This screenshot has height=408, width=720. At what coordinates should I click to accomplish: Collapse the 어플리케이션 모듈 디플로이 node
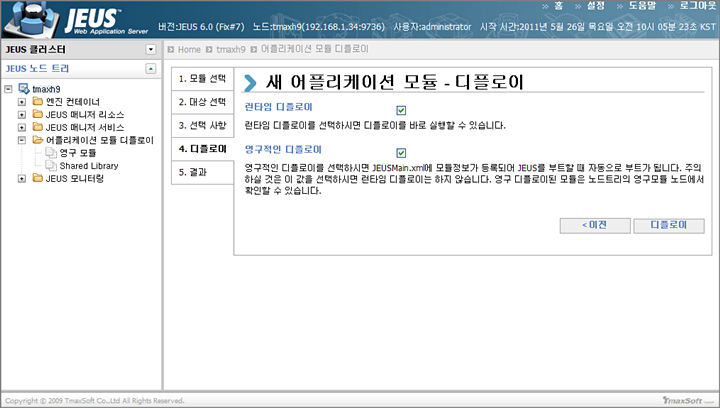(22, 140)
